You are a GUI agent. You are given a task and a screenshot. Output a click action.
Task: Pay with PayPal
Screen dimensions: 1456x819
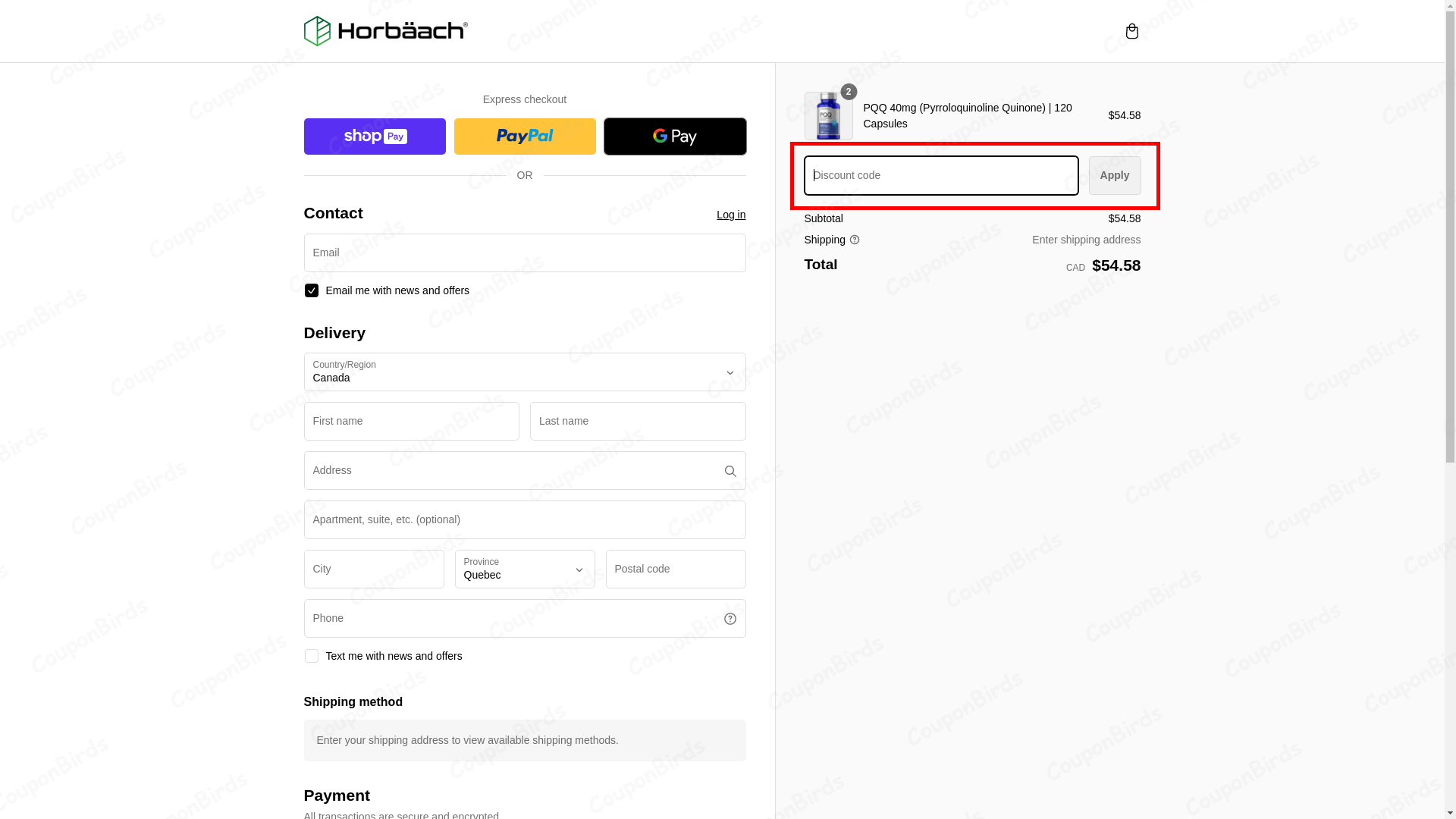pos(525,136)
